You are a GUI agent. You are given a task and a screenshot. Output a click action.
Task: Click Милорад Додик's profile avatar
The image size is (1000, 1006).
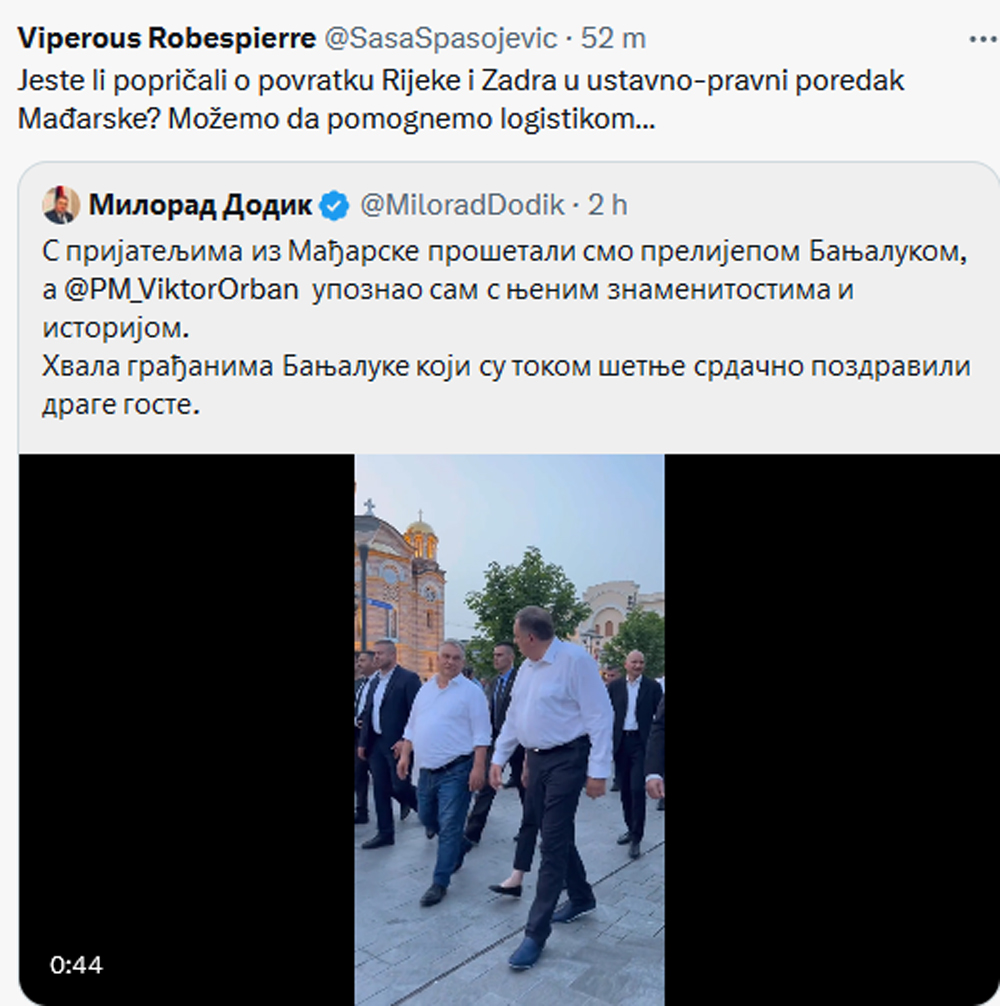(x=61, y=205)
